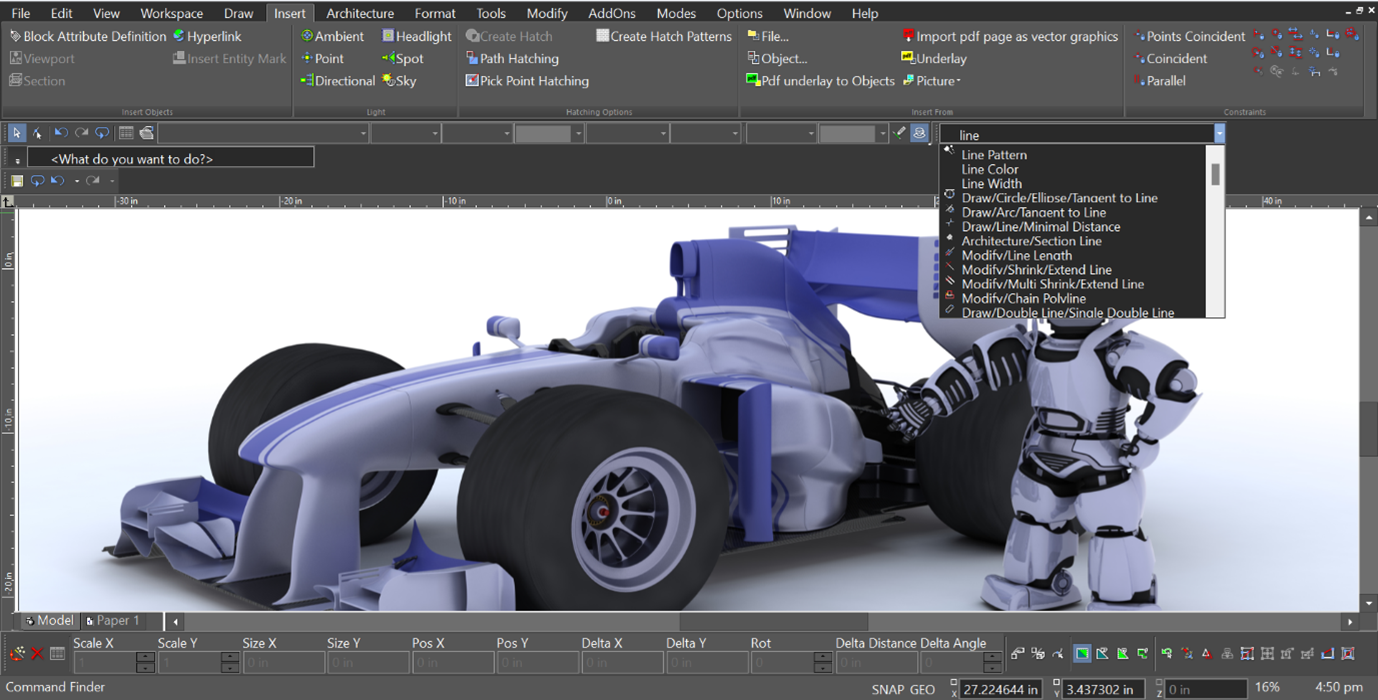The height and width of the screenshot is (700, 1378).
Task: Click the suggestion list scrollbar thumb
Action: [1215, 175]
